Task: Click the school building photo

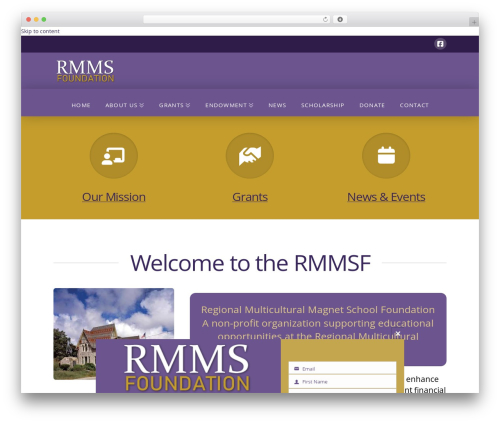Action: click(x=113, y=334)
